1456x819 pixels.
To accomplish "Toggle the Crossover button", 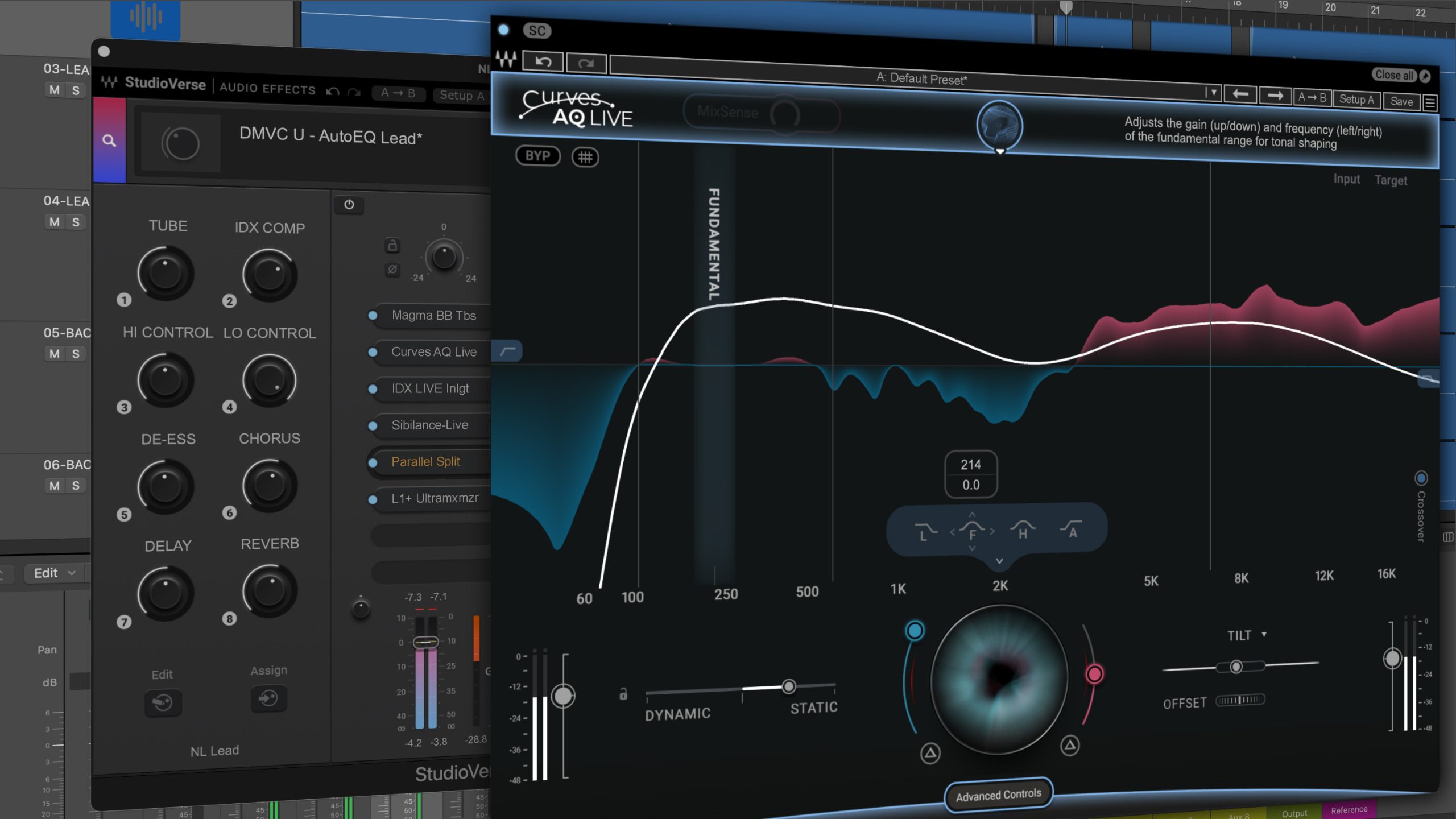I will tap(1421, 478).
